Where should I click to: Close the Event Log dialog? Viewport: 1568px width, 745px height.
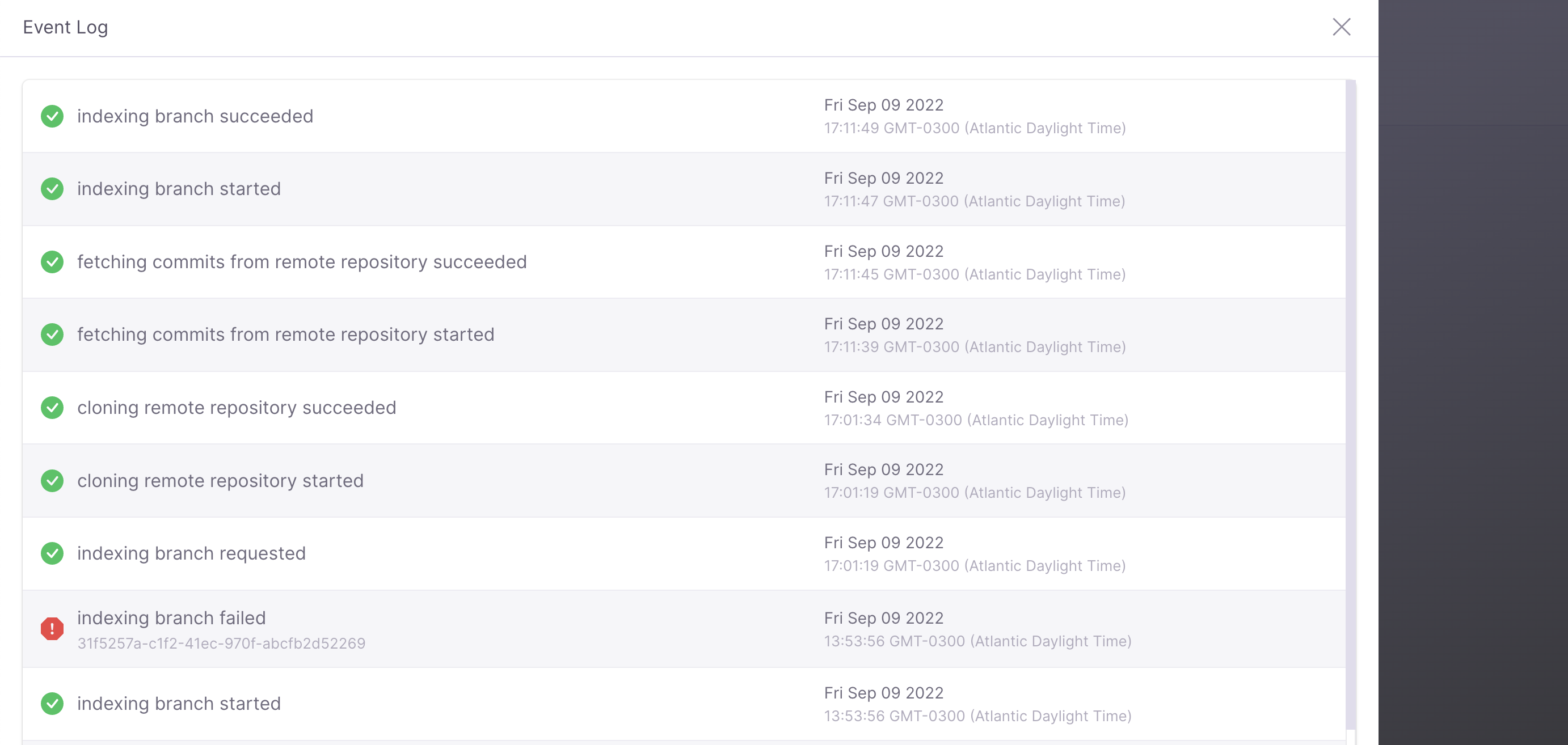[x=1341, y=27]
